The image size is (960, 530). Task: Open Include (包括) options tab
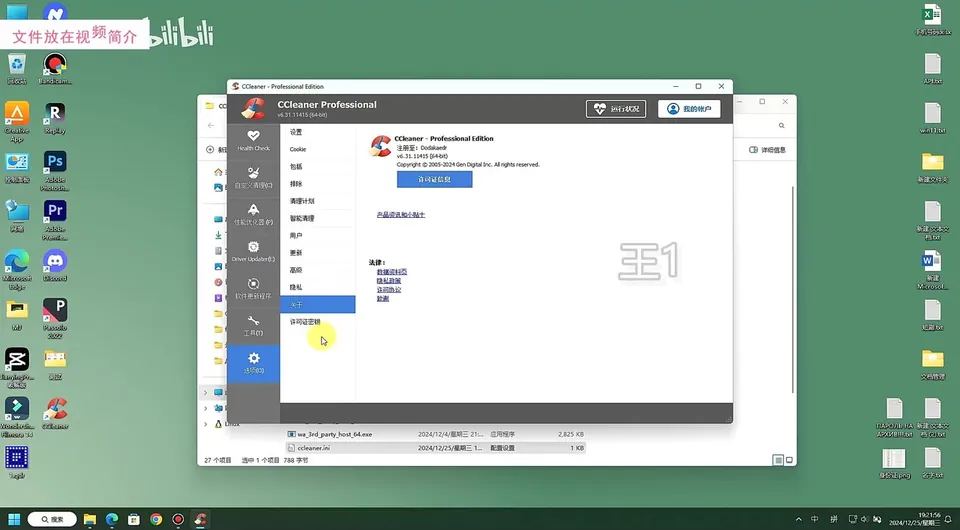click(x=318, y=166)
